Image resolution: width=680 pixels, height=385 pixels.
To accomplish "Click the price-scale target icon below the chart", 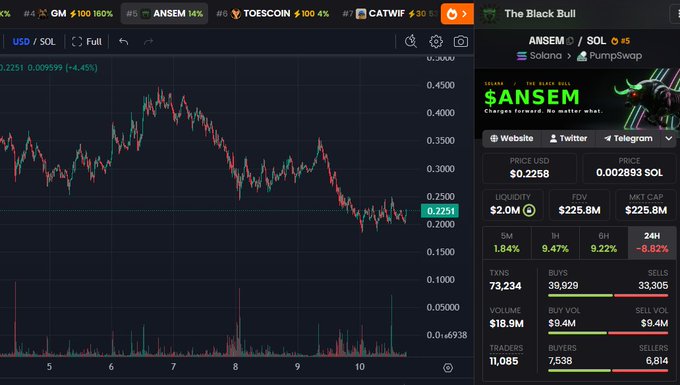I will tap(448, 368).
